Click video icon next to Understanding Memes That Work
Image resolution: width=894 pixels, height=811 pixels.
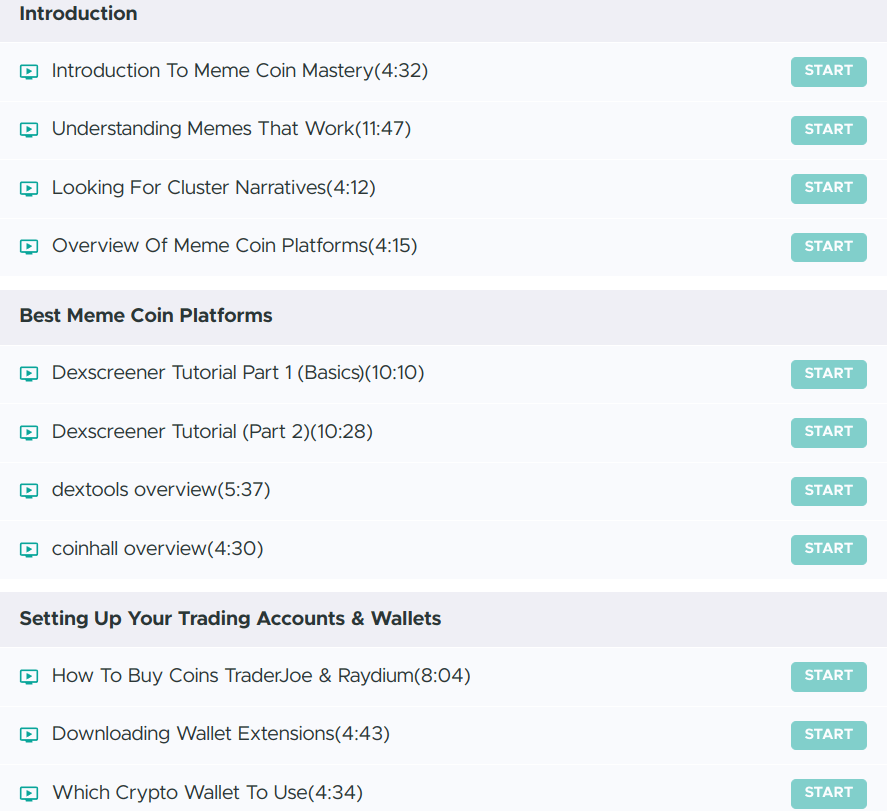29,130
